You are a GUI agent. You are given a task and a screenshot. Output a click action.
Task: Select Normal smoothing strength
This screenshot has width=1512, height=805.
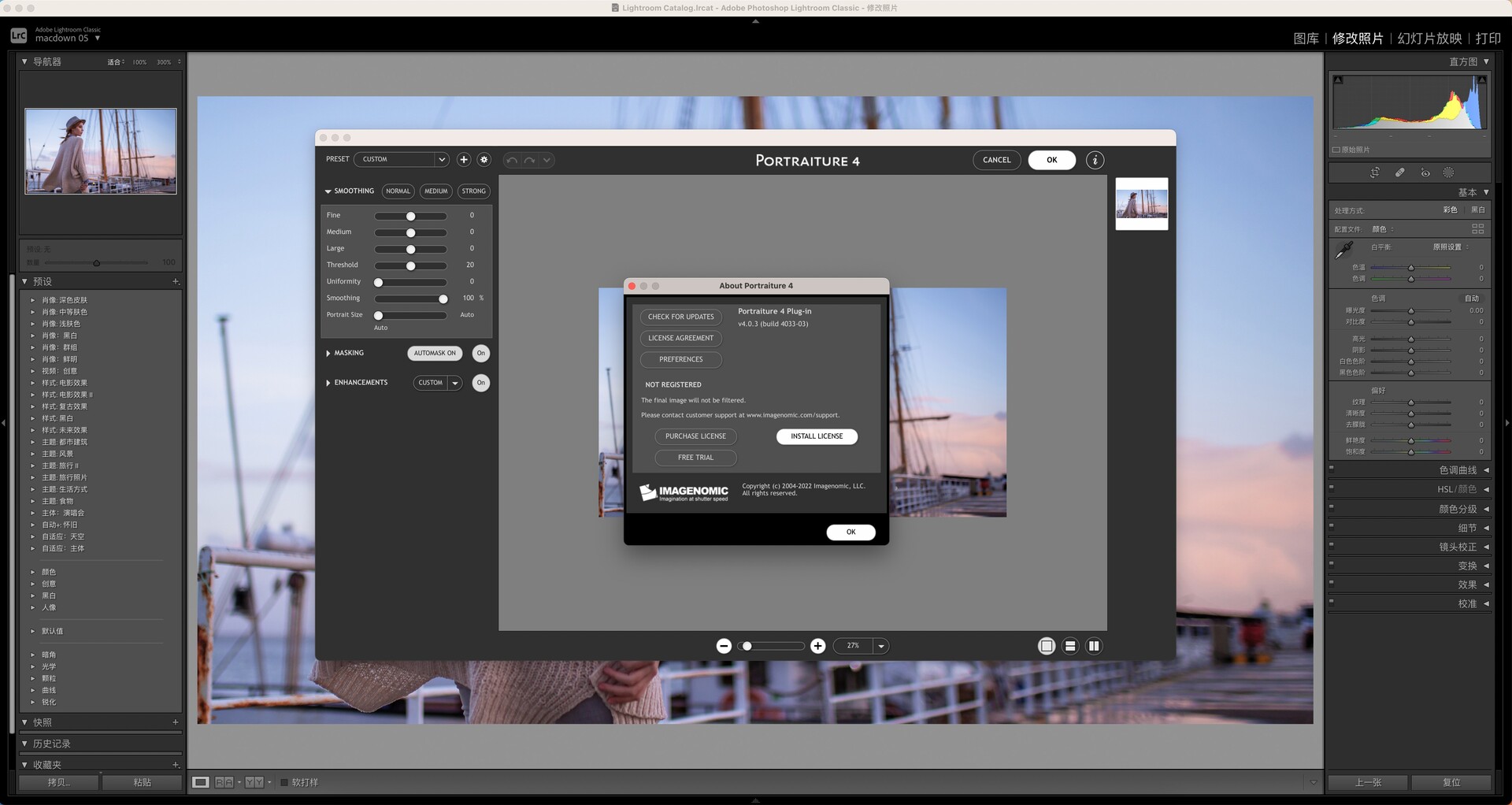click(398, 191)
